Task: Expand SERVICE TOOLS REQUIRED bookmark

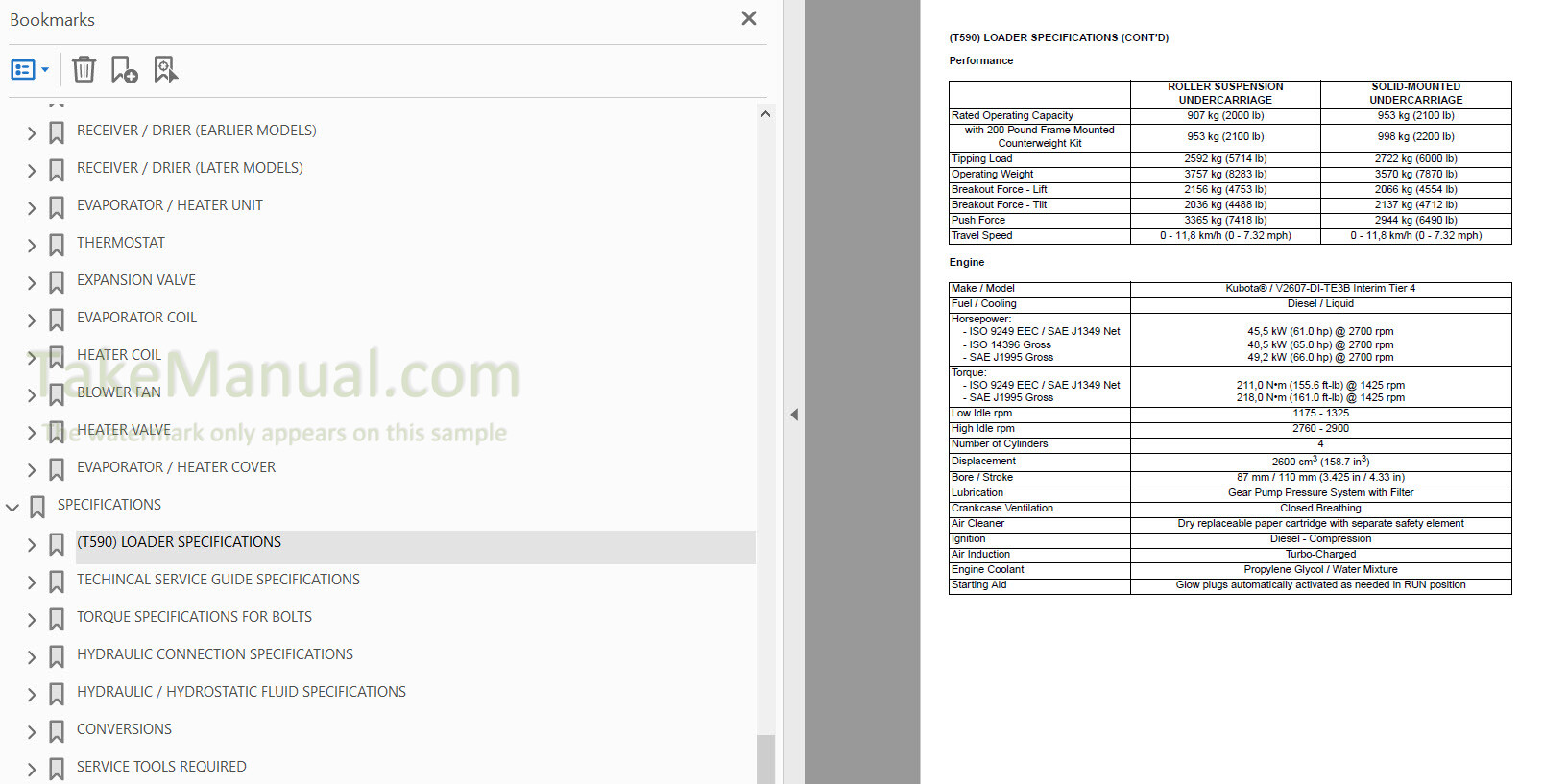Action: (x=32, y=770)
